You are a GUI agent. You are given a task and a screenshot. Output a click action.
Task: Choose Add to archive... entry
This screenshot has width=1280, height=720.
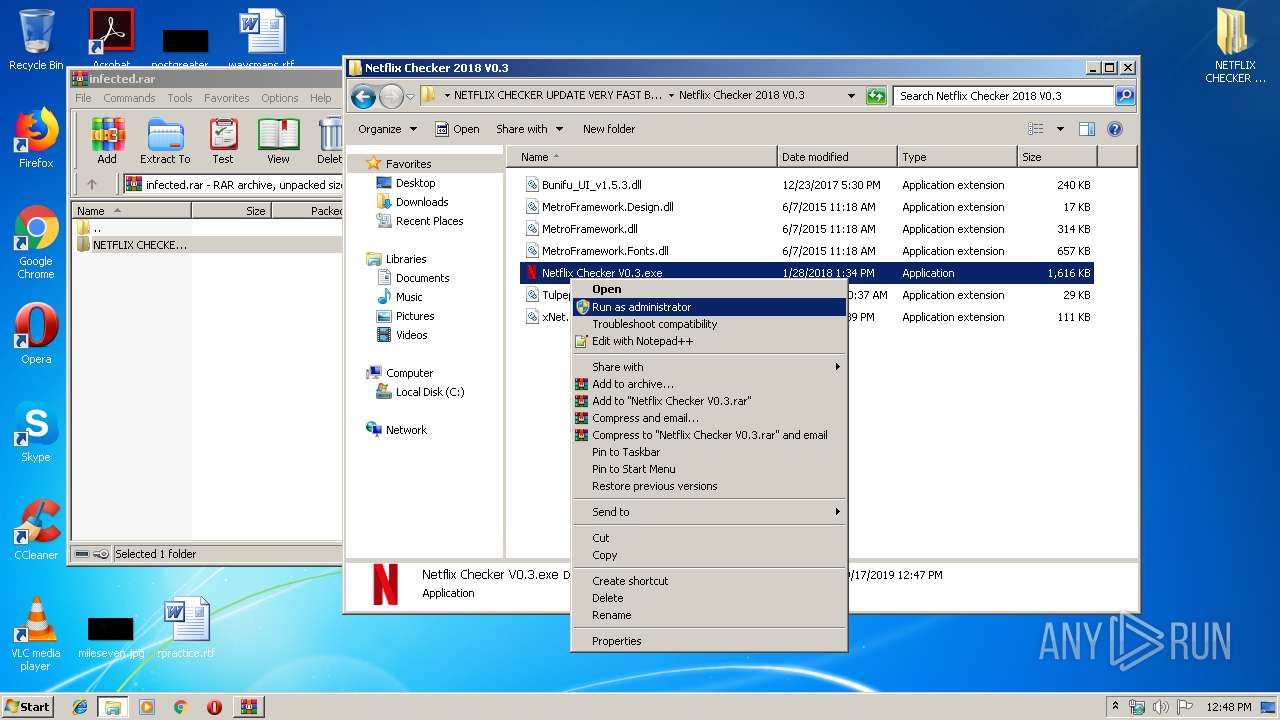709,384
